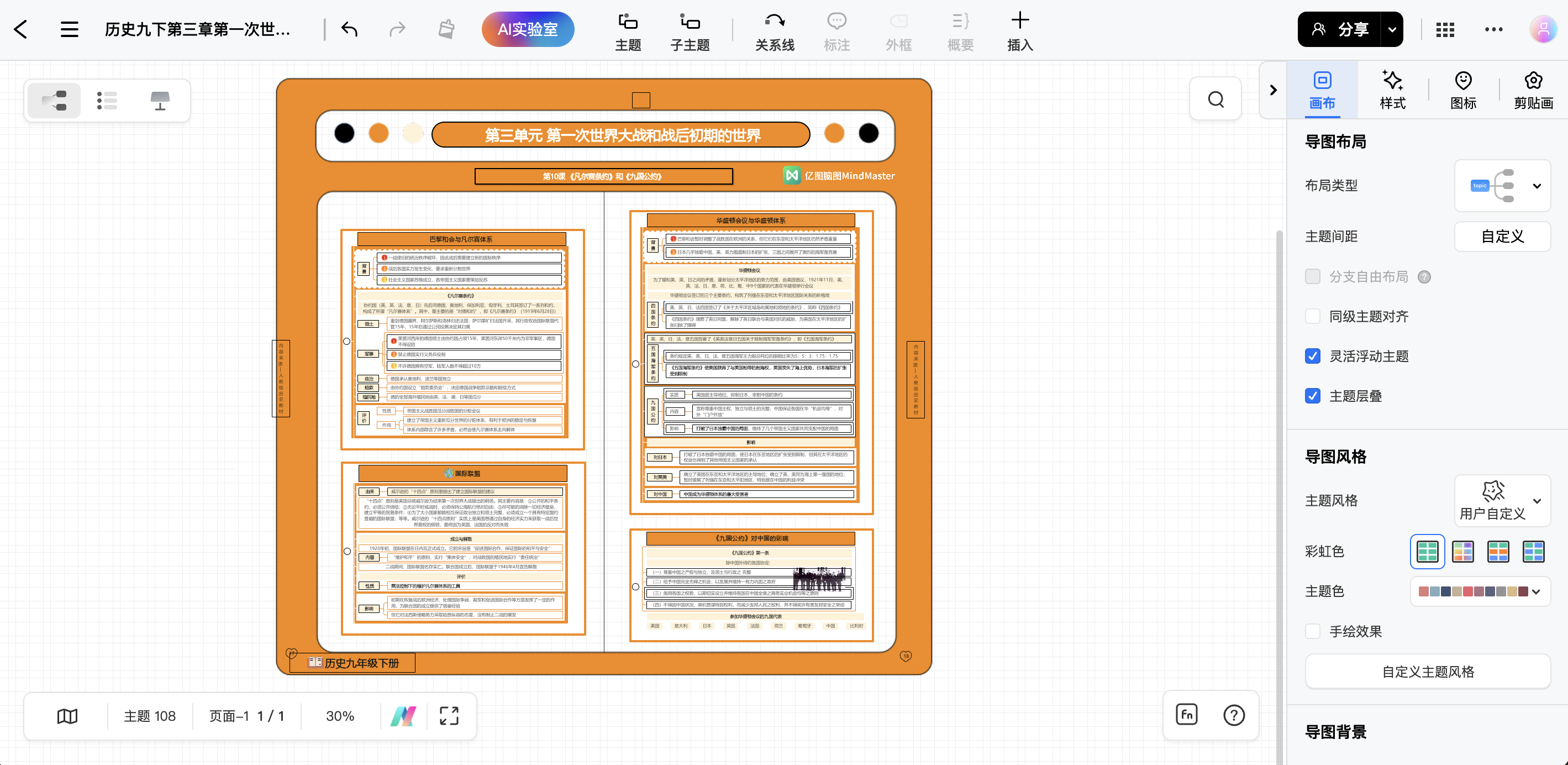Click the undo arrow icon

click(349, 29)
